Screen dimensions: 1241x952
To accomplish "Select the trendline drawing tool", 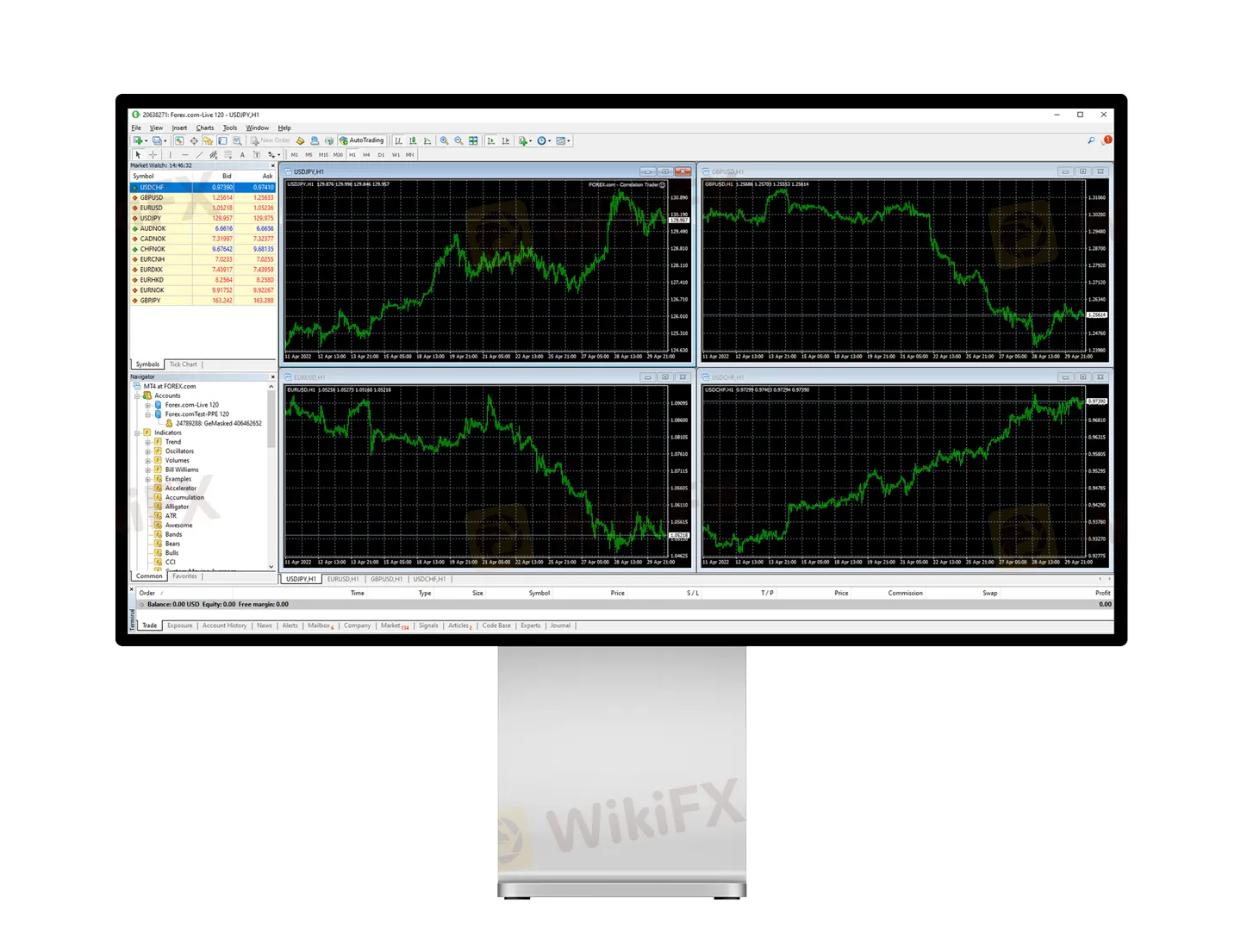I will 197,155.
